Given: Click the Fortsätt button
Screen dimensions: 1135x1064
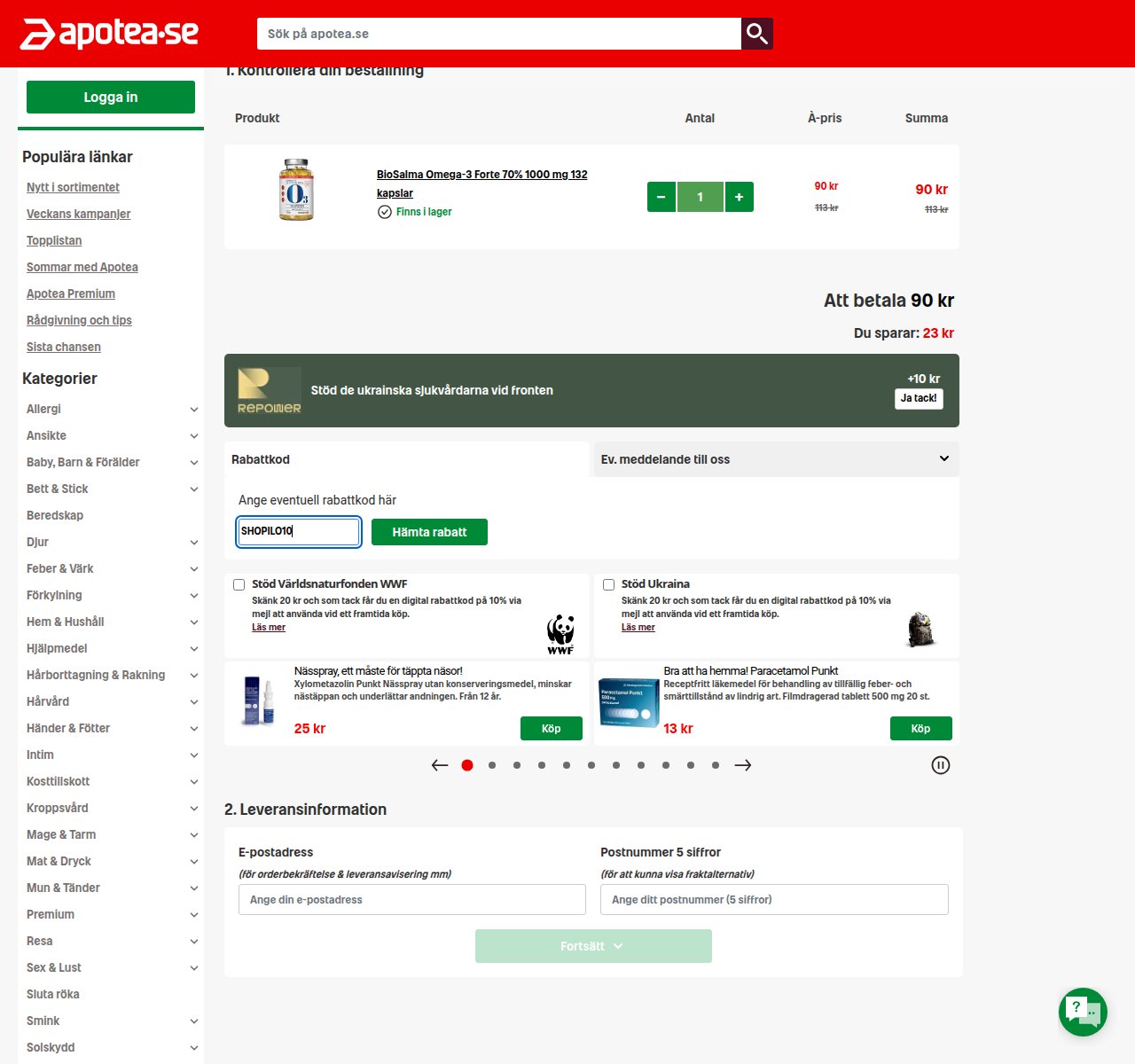Looking at the screenshot, I should click(593, 946).
